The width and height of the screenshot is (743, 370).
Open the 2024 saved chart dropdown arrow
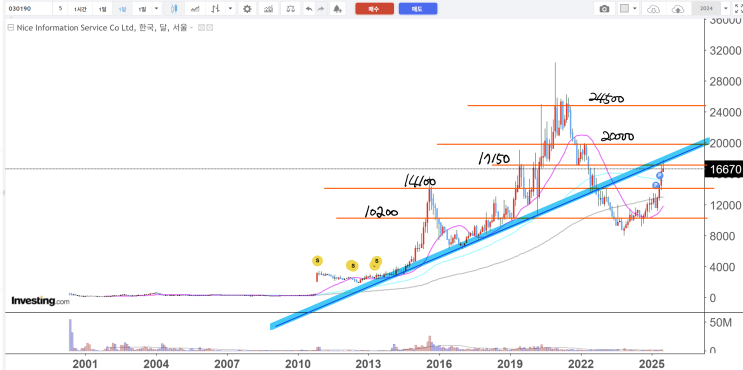click(x=725, y=9)
